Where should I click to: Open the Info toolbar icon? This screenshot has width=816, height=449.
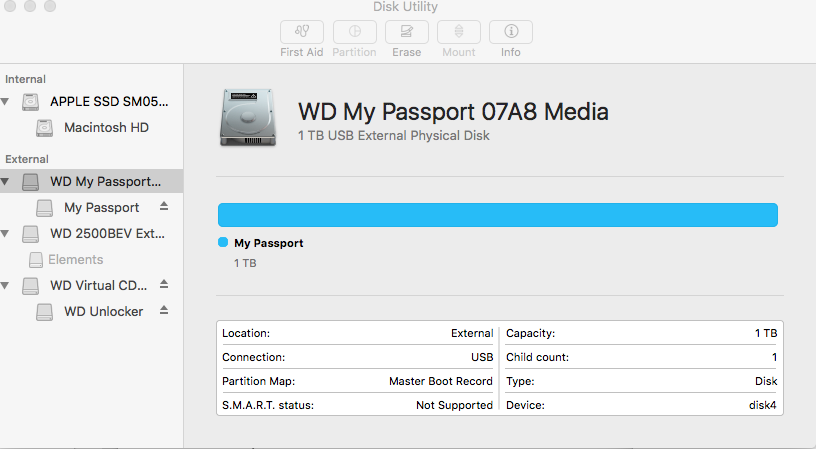510,32
